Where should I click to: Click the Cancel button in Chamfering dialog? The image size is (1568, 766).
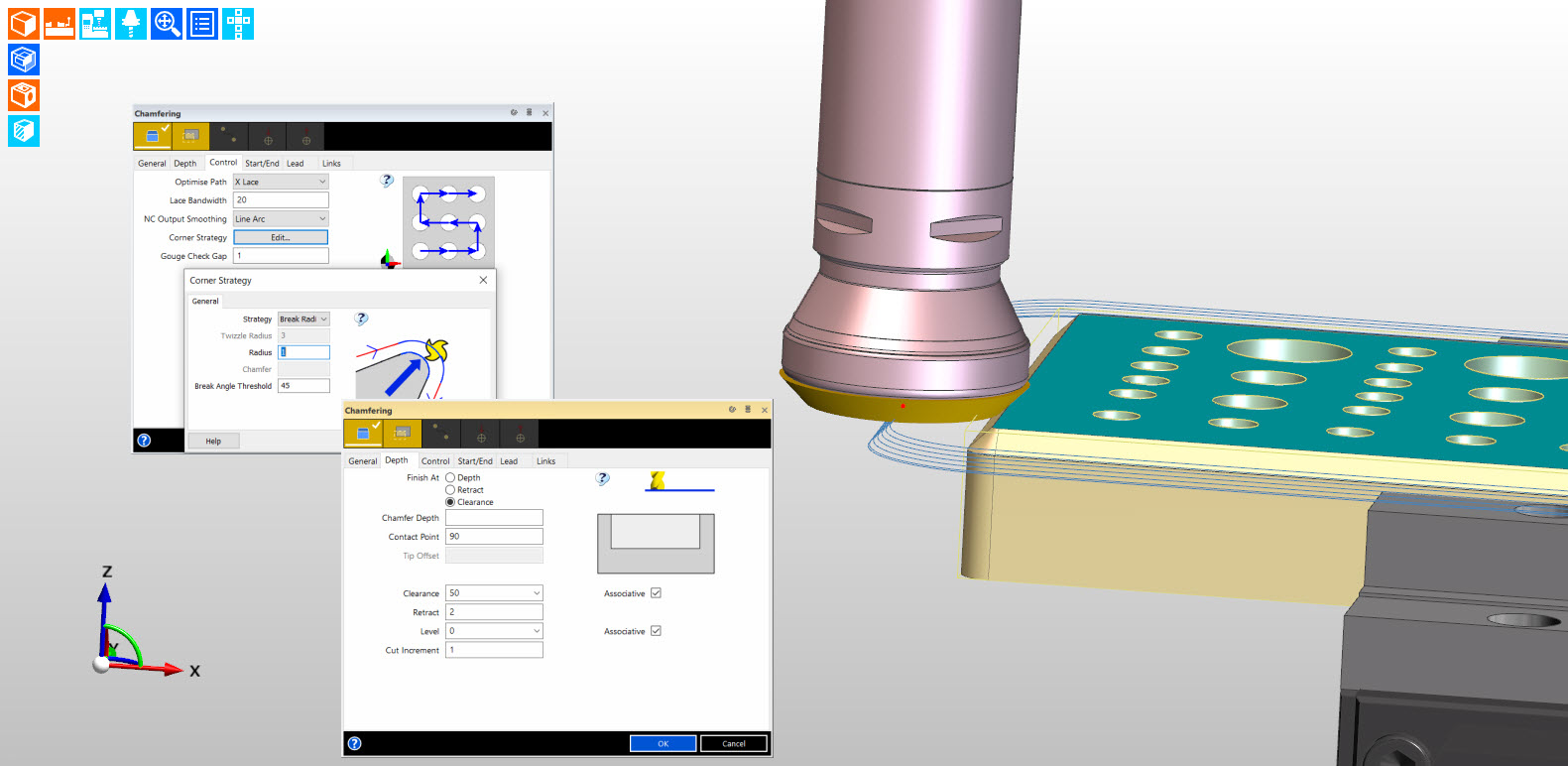click(733, 744)
